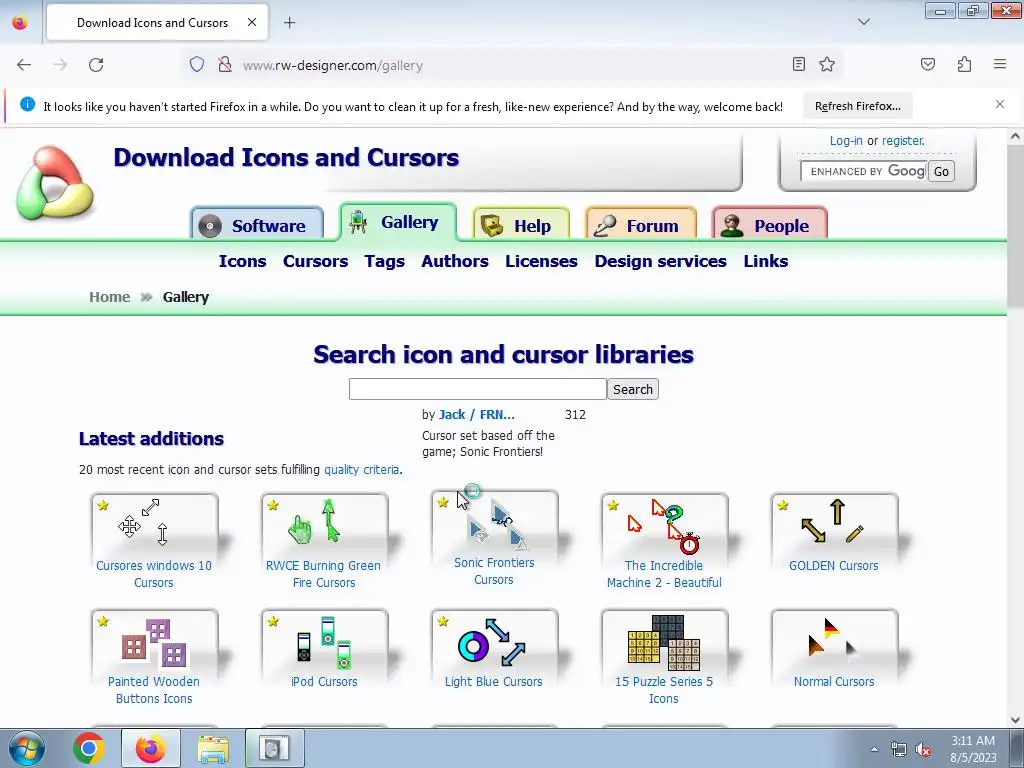Open Windows Explorer from taskbar
Image resolution: width=1024 pixels, height=768 pixels.
213,748
